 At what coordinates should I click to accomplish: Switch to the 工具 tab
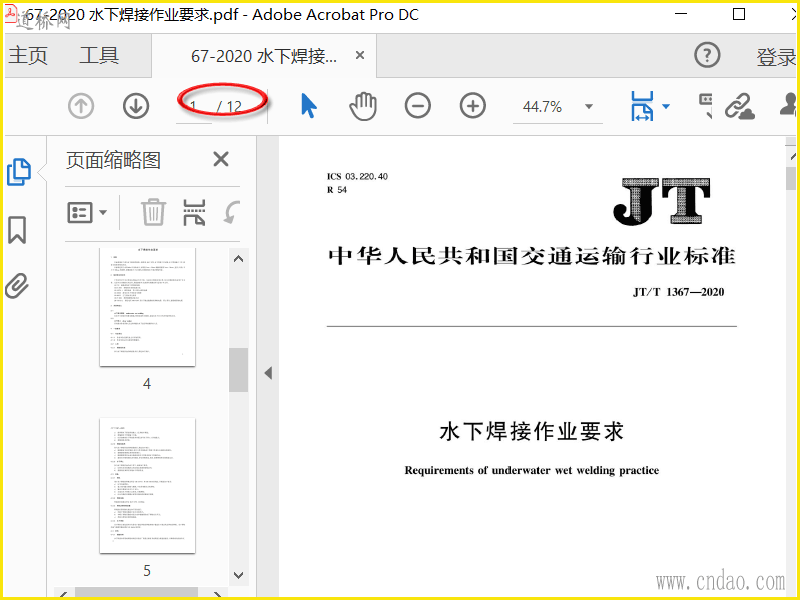coord(99,55)
